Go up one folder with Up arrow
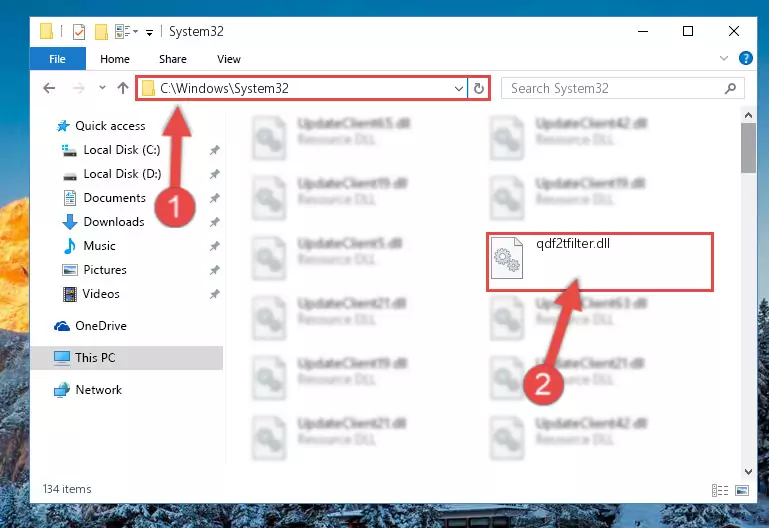 pos(123,88)
